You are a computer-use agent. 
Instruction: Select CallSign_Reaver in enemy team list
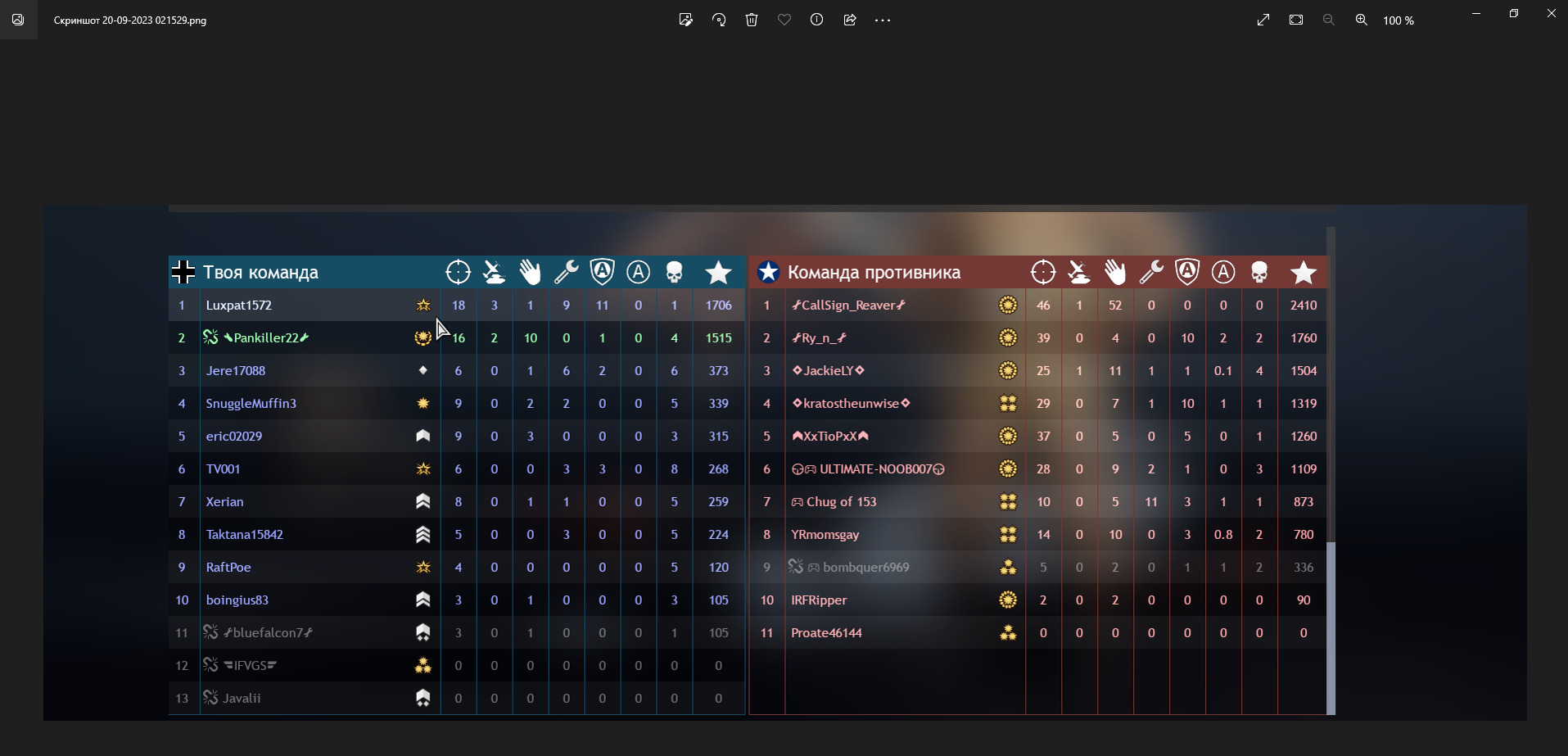pos(848,305)
